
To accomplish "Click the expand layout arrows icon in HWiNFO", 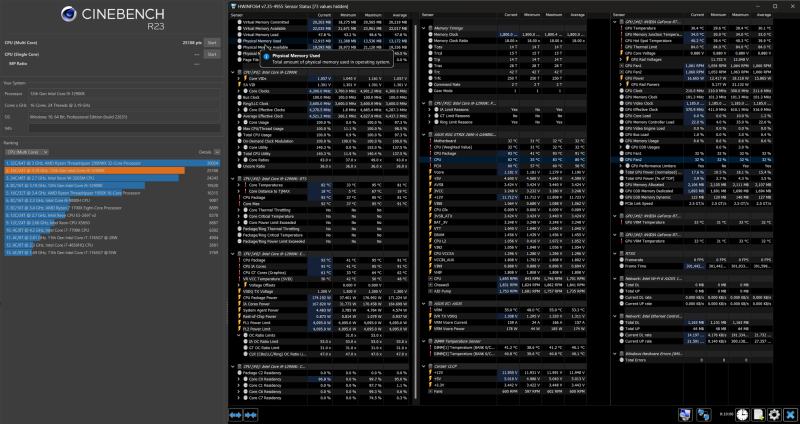I will 235,415.
